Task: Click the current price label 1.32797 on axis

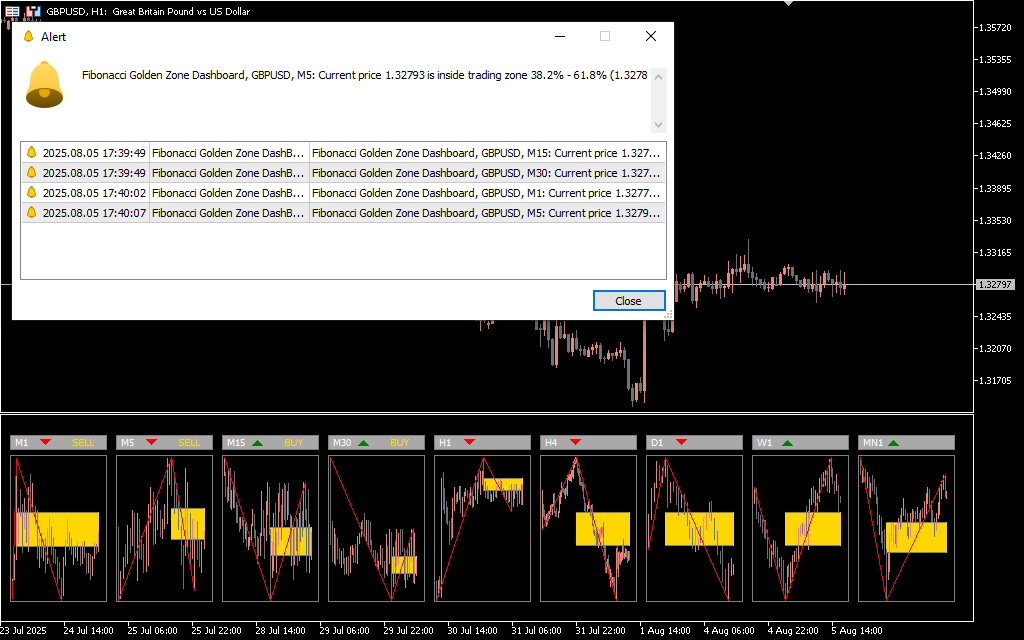Action: coord(996,285)
